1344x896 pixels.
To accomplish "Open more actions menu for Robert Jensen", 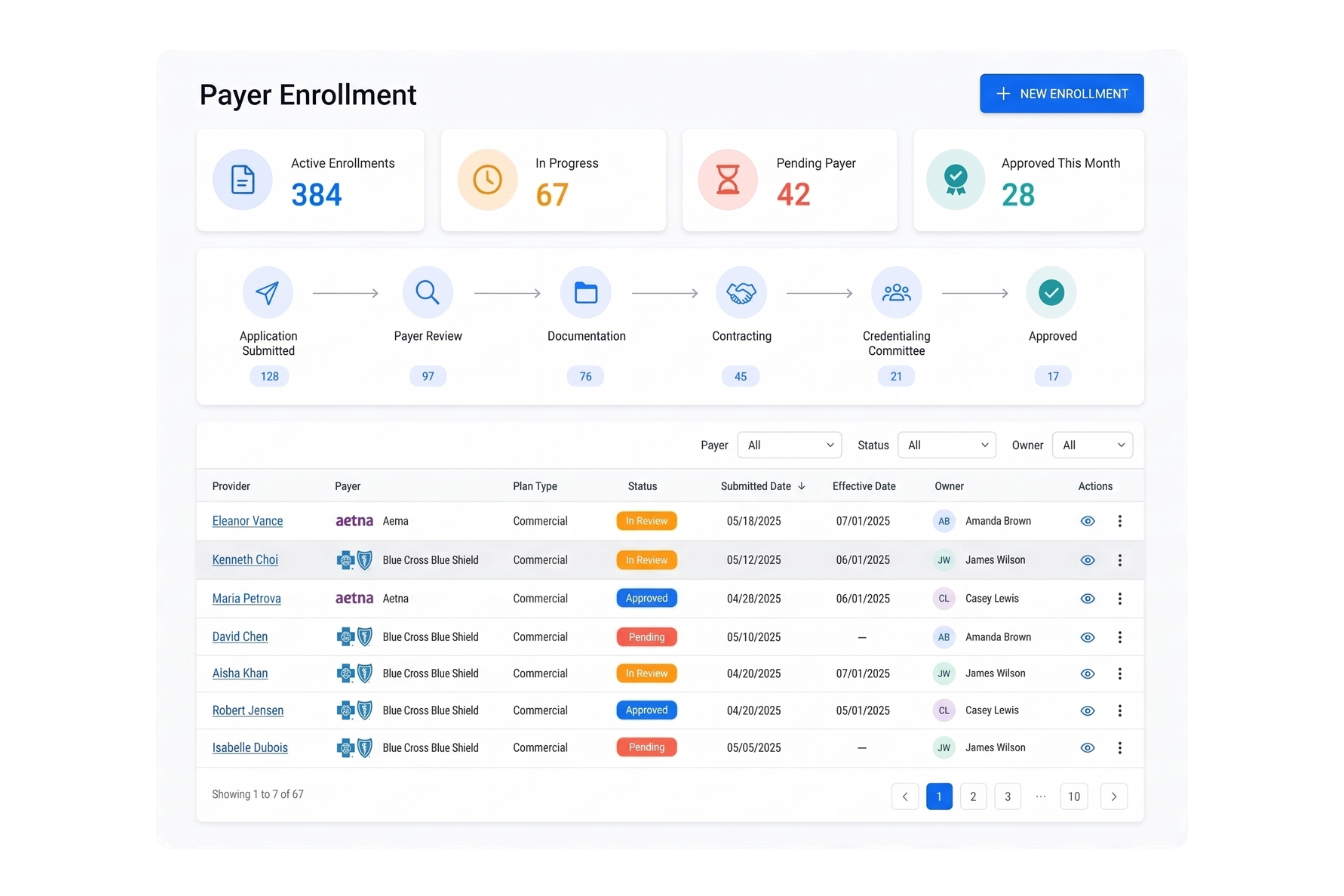I will point(1120,711).
